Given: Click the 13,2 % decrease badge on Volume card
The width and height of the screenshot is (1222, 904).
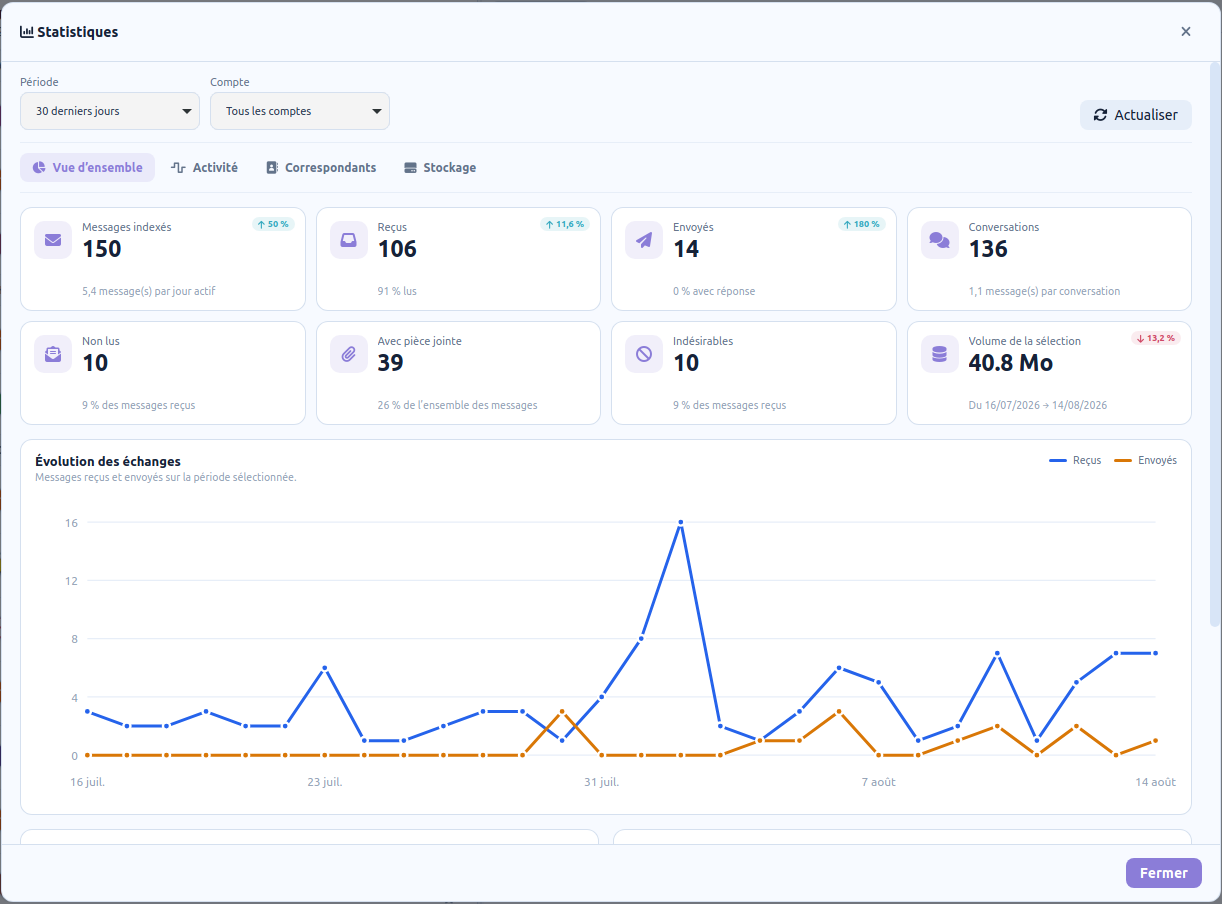Looking at the screenshot, I should [1156, 338].
